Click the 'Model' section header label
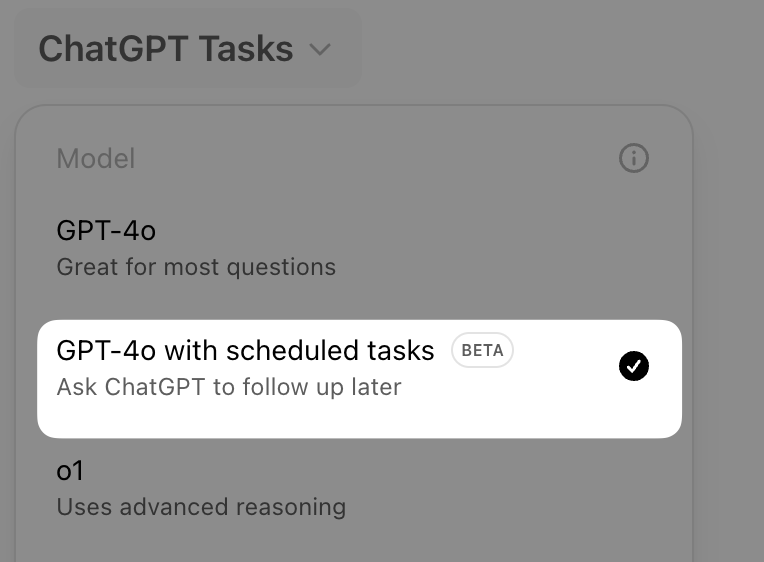Screen dimensions: 764x562 click(x=96, y=158)
